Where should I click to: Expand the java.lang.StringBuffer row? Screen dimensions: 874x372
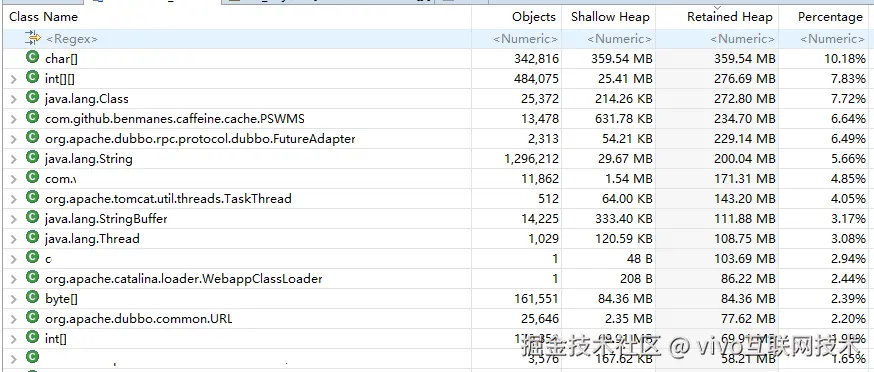click(14, 219)
